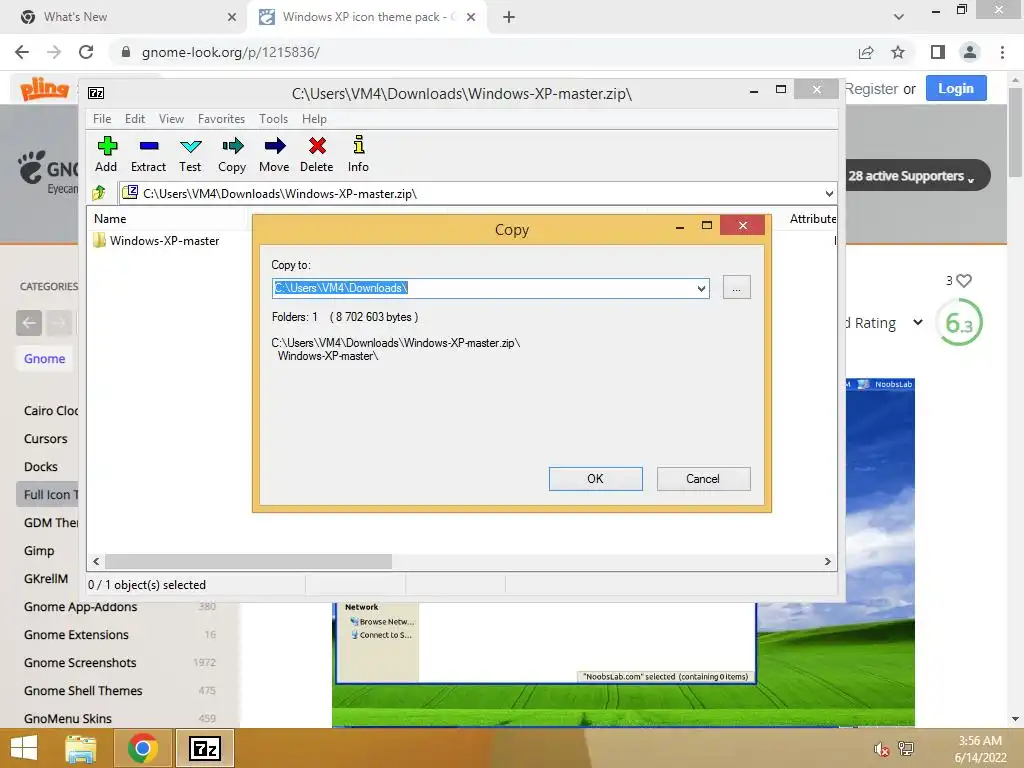This screenshot has height=768, width=1024.
Task: Click the Name column header
Action: [x=110, y=219]
